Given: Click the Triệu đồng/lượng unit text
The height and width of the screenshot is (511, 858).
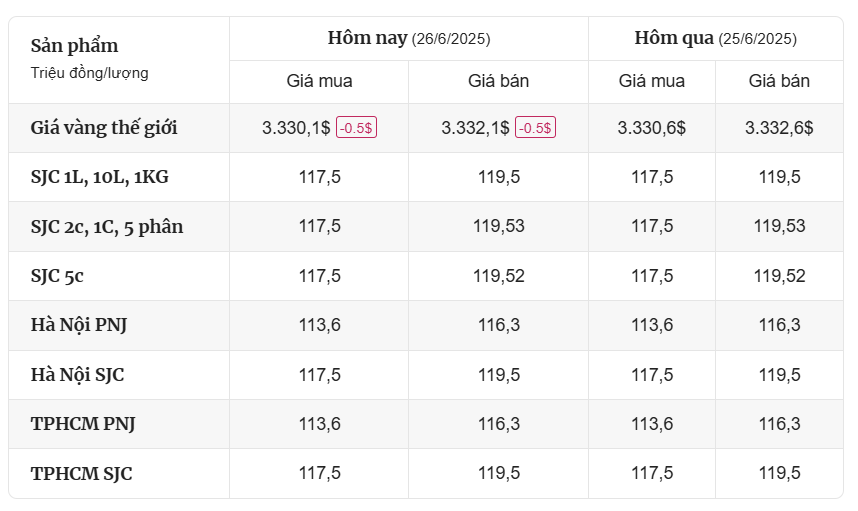Looking at the screenshot, I should [x=89, y=73].
